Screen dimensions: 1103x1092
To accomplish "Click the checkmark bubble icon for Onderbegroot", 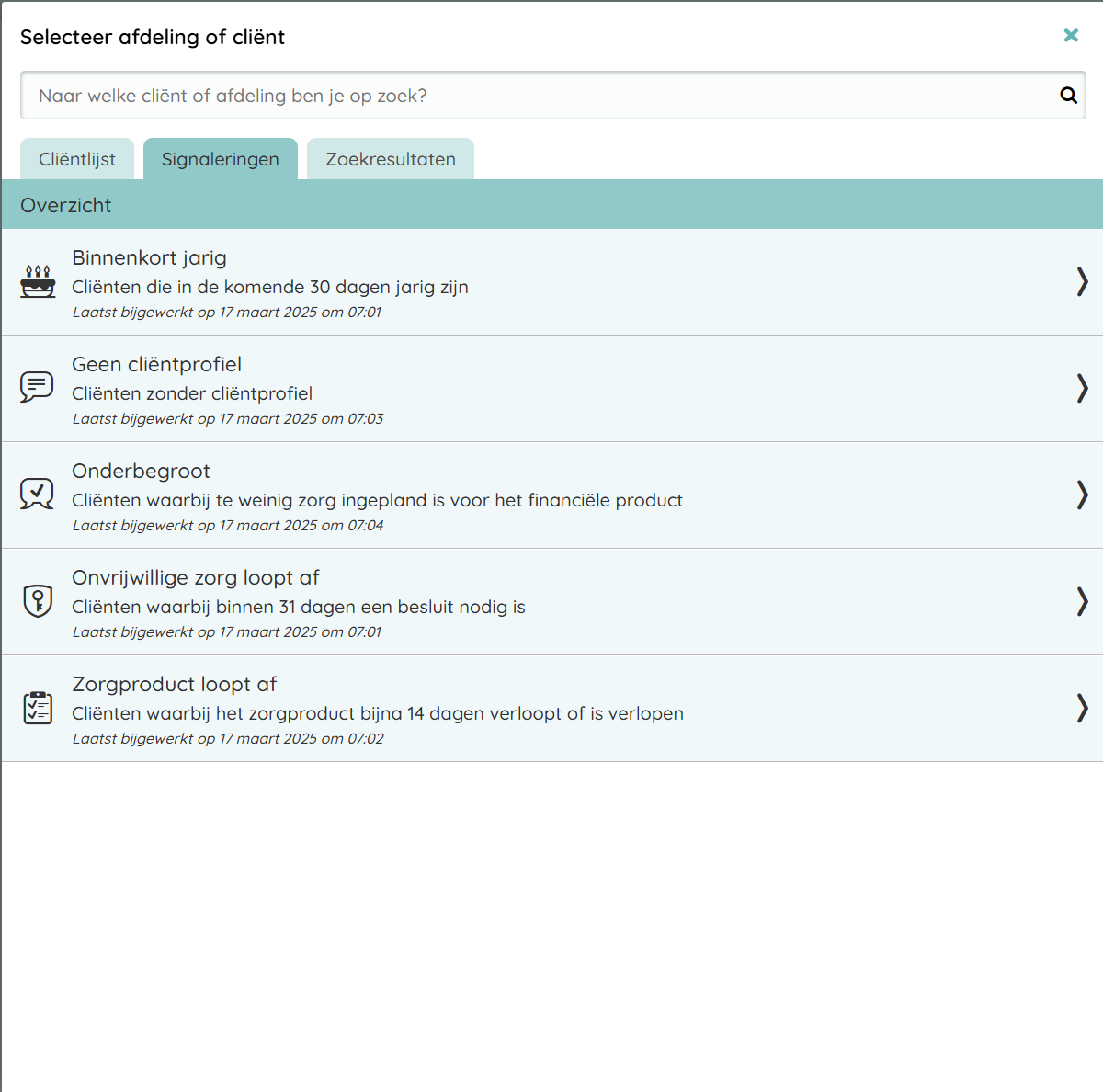I will 37,494.
